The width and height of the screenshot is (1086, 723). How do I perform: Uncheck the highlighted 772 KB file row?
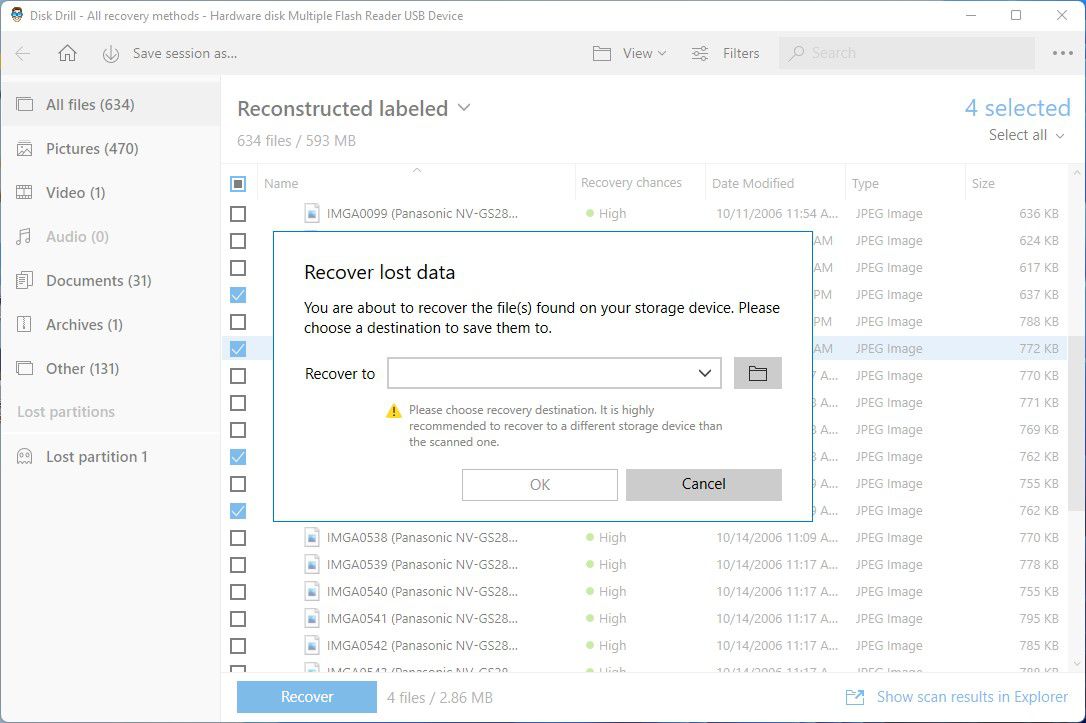pos(238,348)
